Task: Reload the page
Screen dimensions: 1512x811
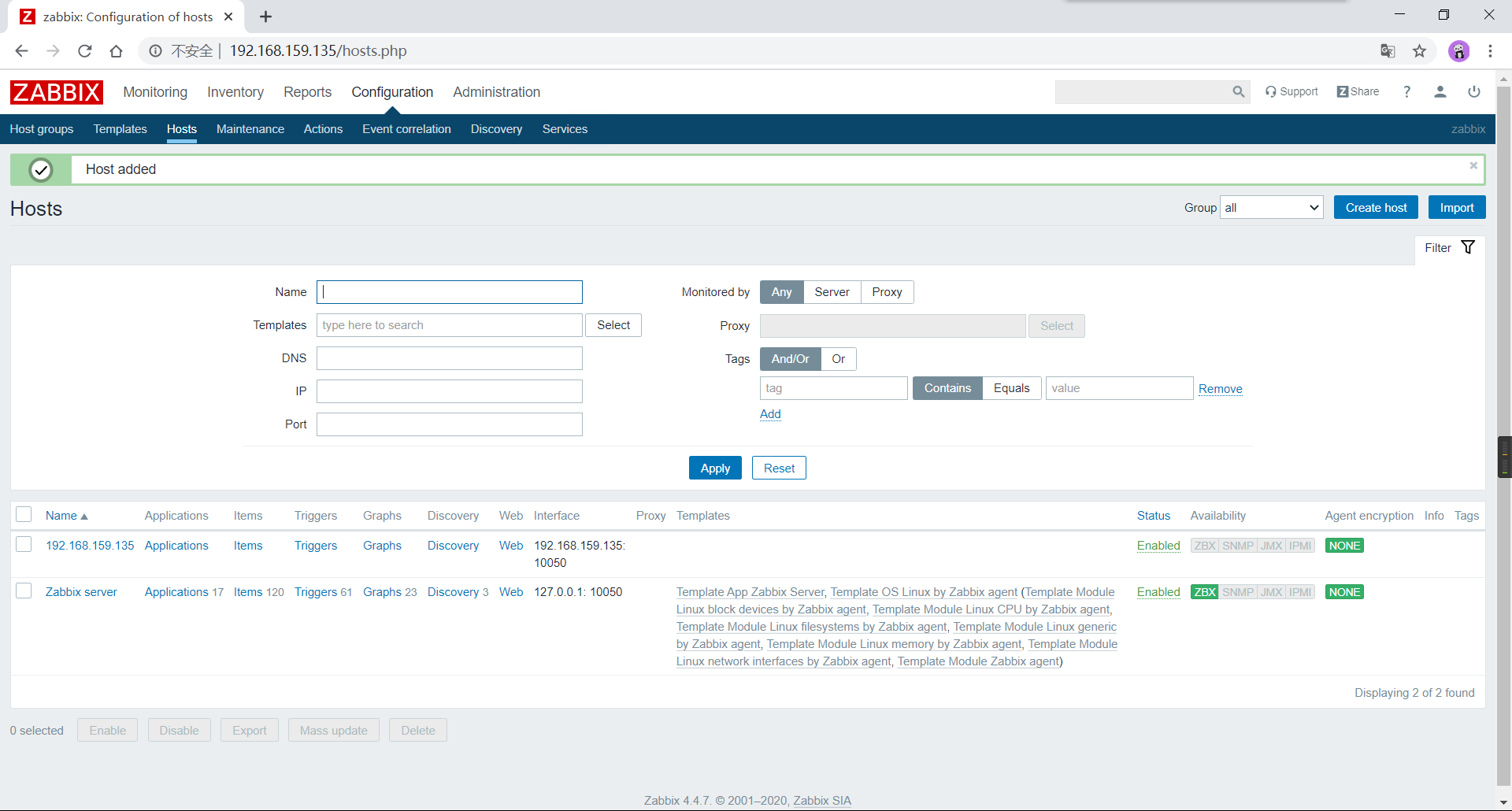Action: tap(85, 51)
